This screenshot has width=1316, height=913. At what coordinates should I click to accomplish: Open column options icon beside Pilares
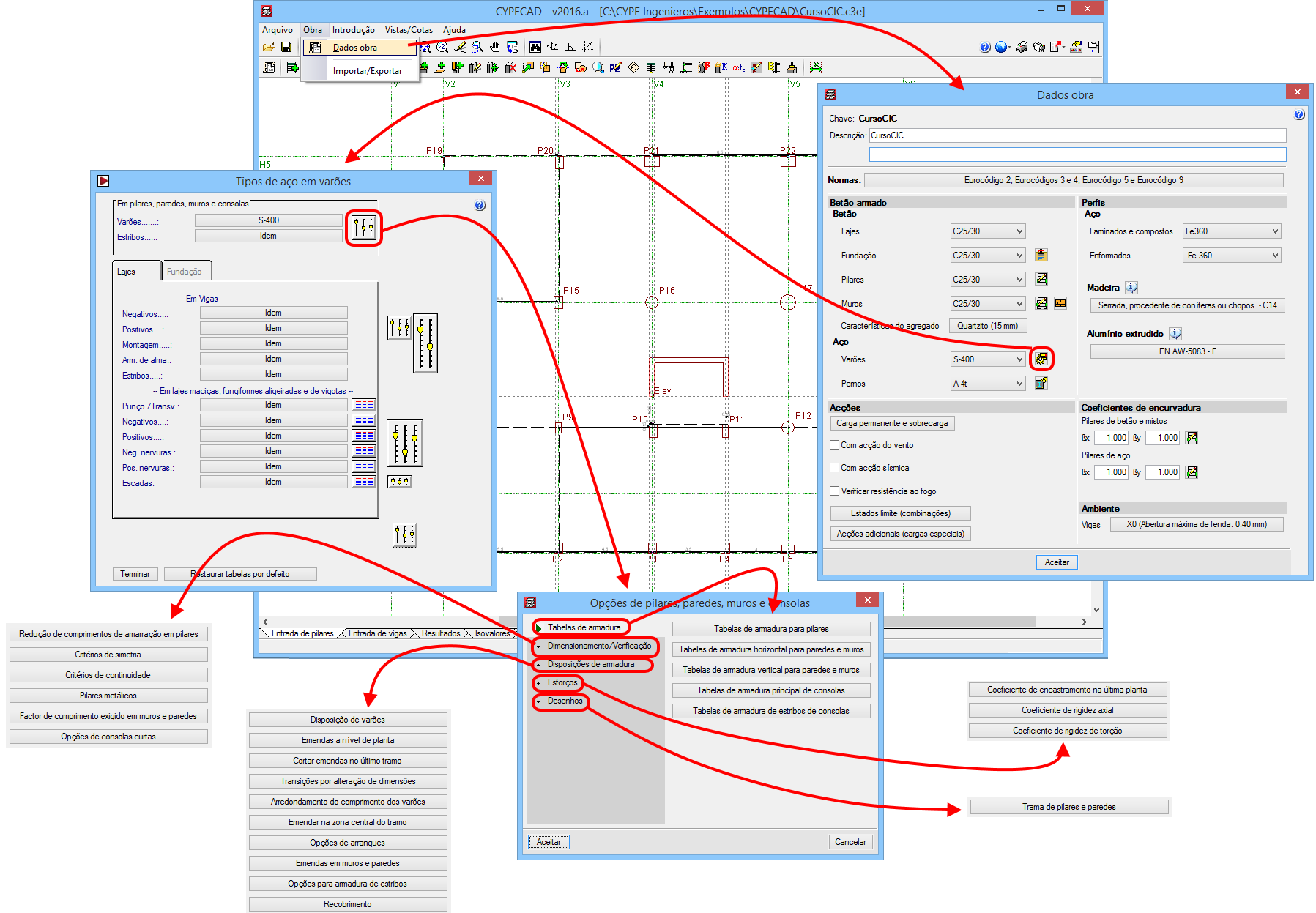click(x=1041, y=279)
